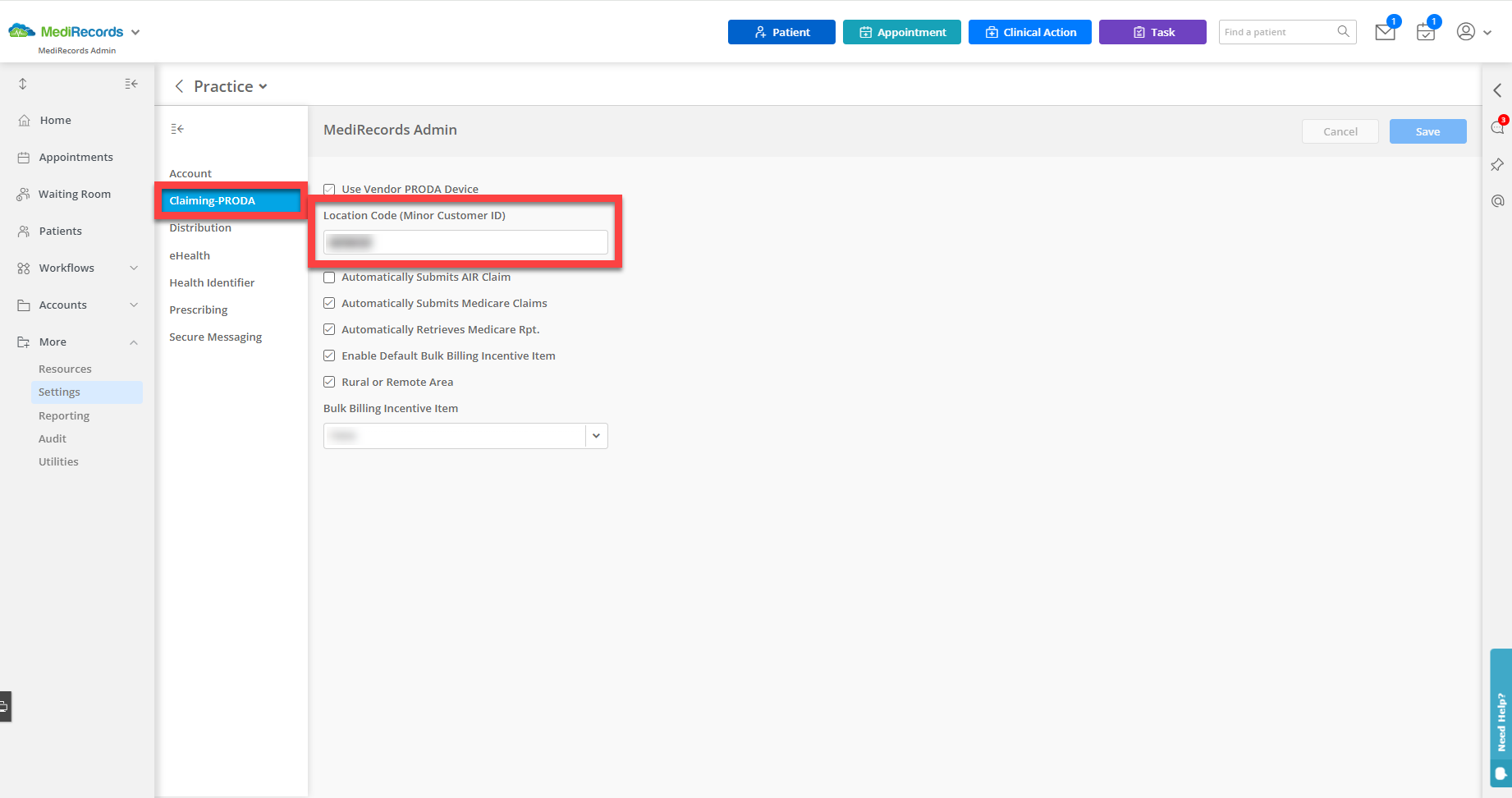
Task: Click the More folder icon
Action: pyautogui.click(x=24, y=342)
